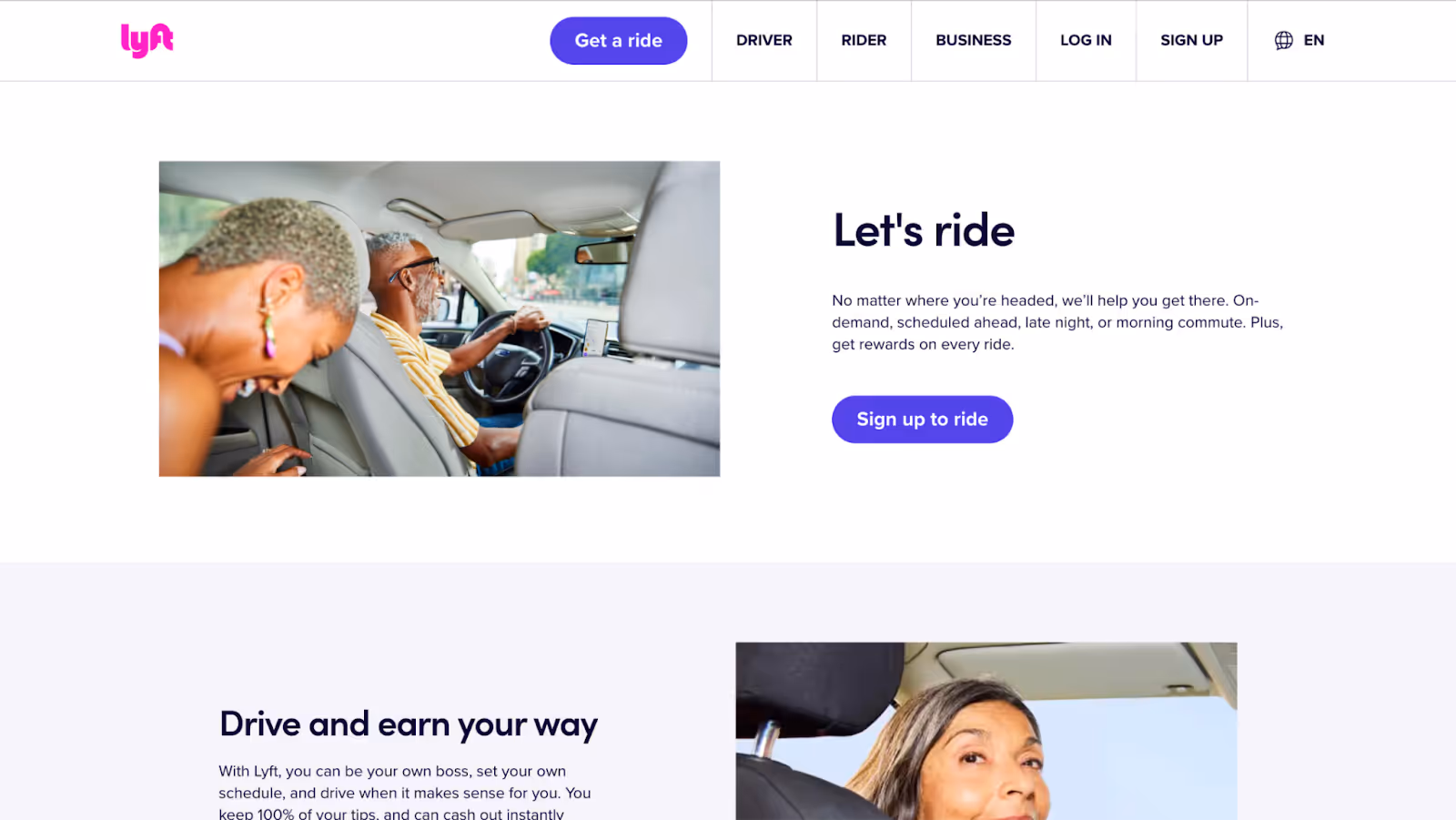Image resolution: width=1456 pixels, height=820 pixels.
Task: Select SIGN UP in the header
Action: 1191,40
